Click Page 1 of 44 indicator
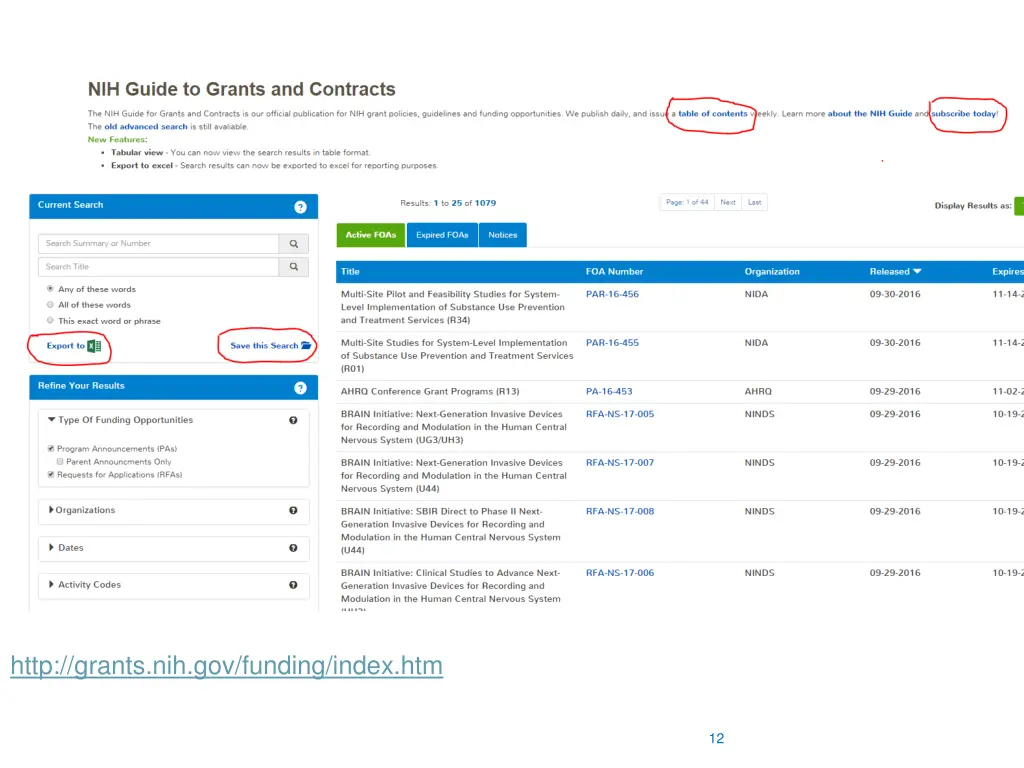Screen dimensions: 1024x768 pyautogui.click(x=687, y=202)
